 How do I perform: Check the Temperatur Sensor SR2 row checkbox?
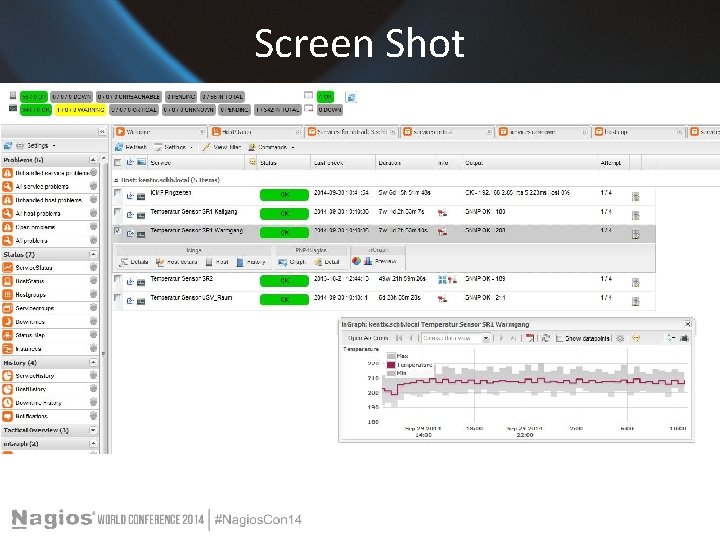(x=118, y=279)
